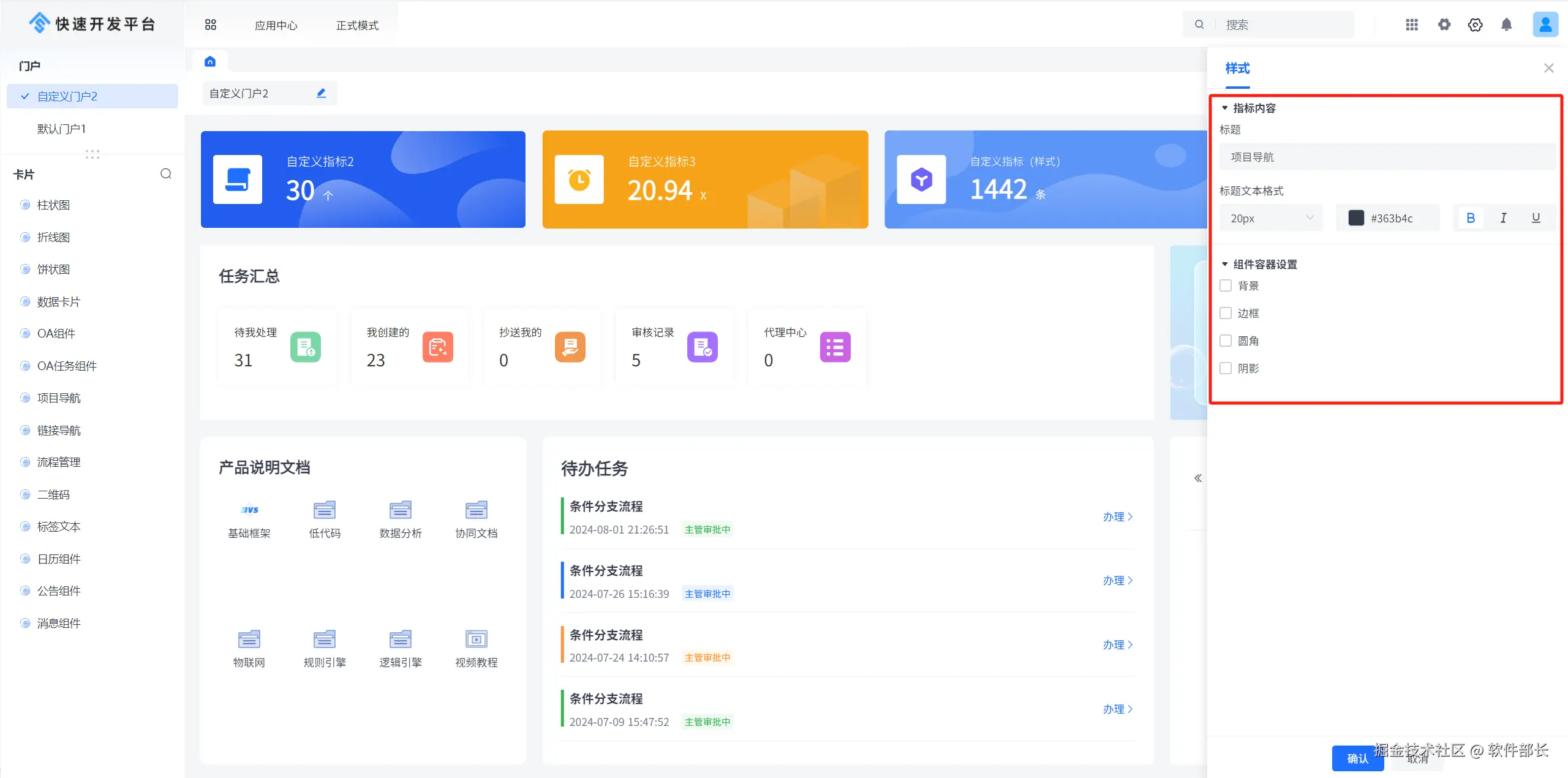
Task: Click the 确认 button
Action: pos(1357,758)
